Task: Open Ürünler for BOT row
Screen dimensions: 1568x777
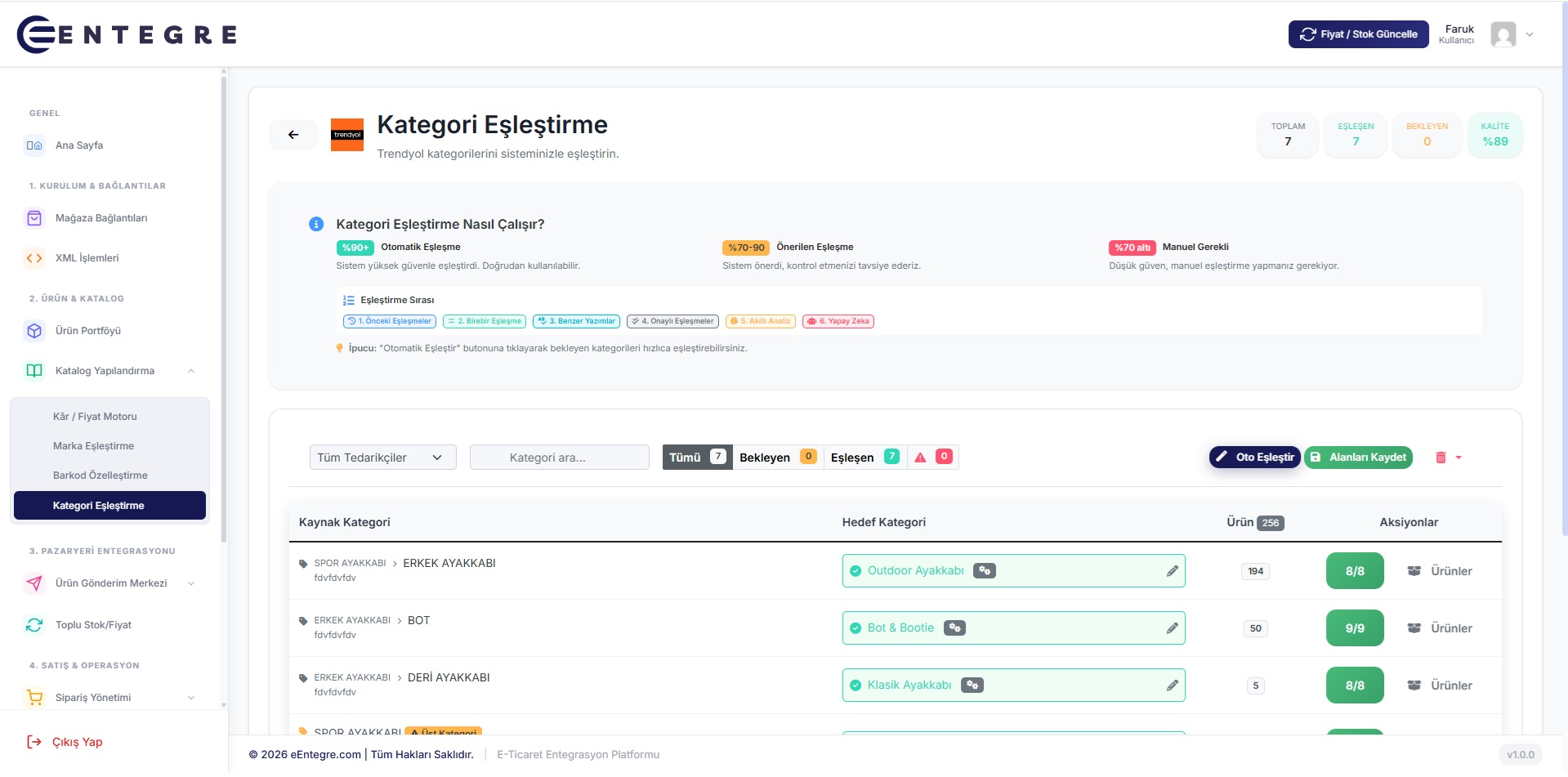Action: pos(1440,628)
